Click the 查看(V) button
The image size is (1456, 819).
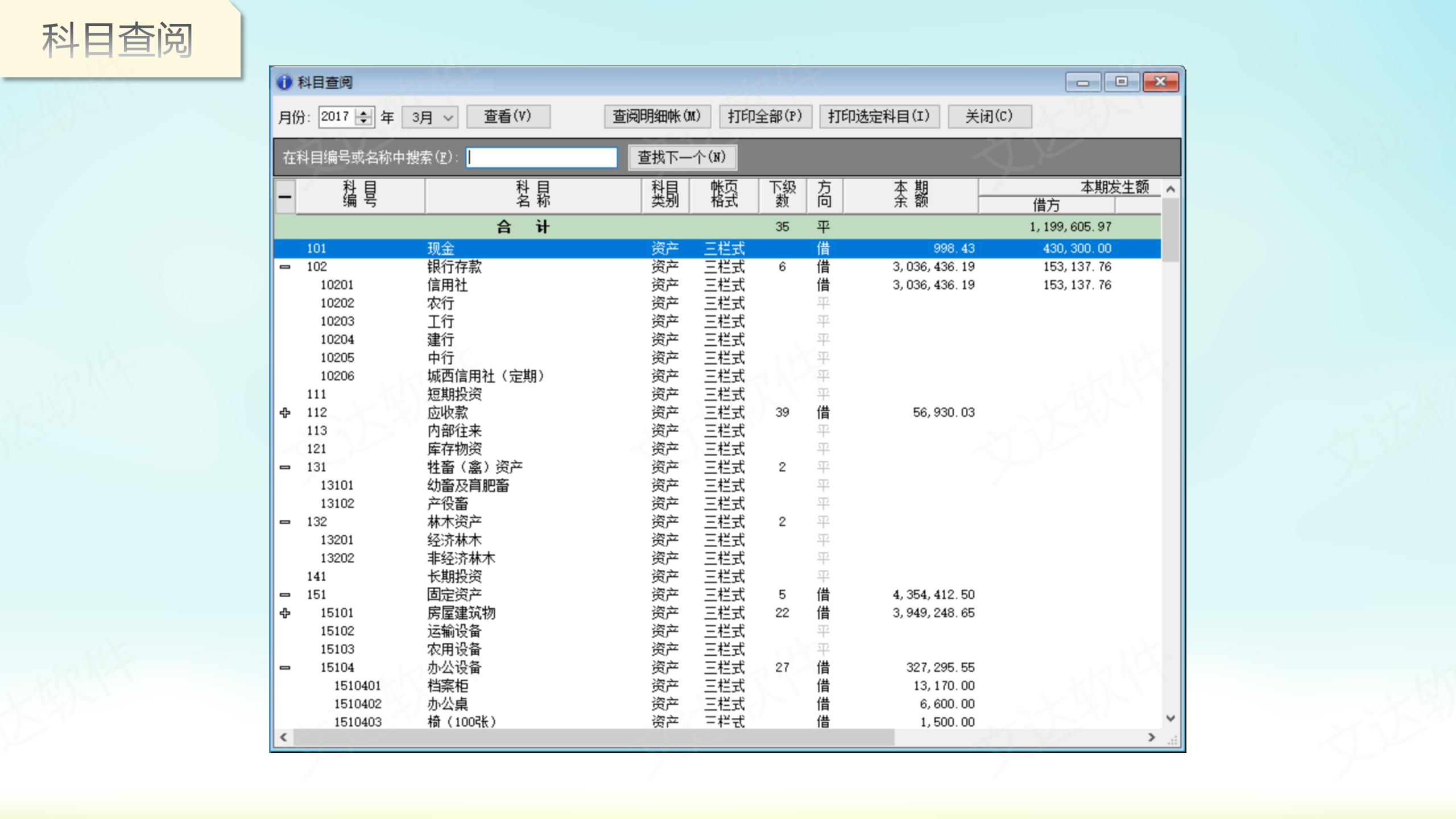507,117
